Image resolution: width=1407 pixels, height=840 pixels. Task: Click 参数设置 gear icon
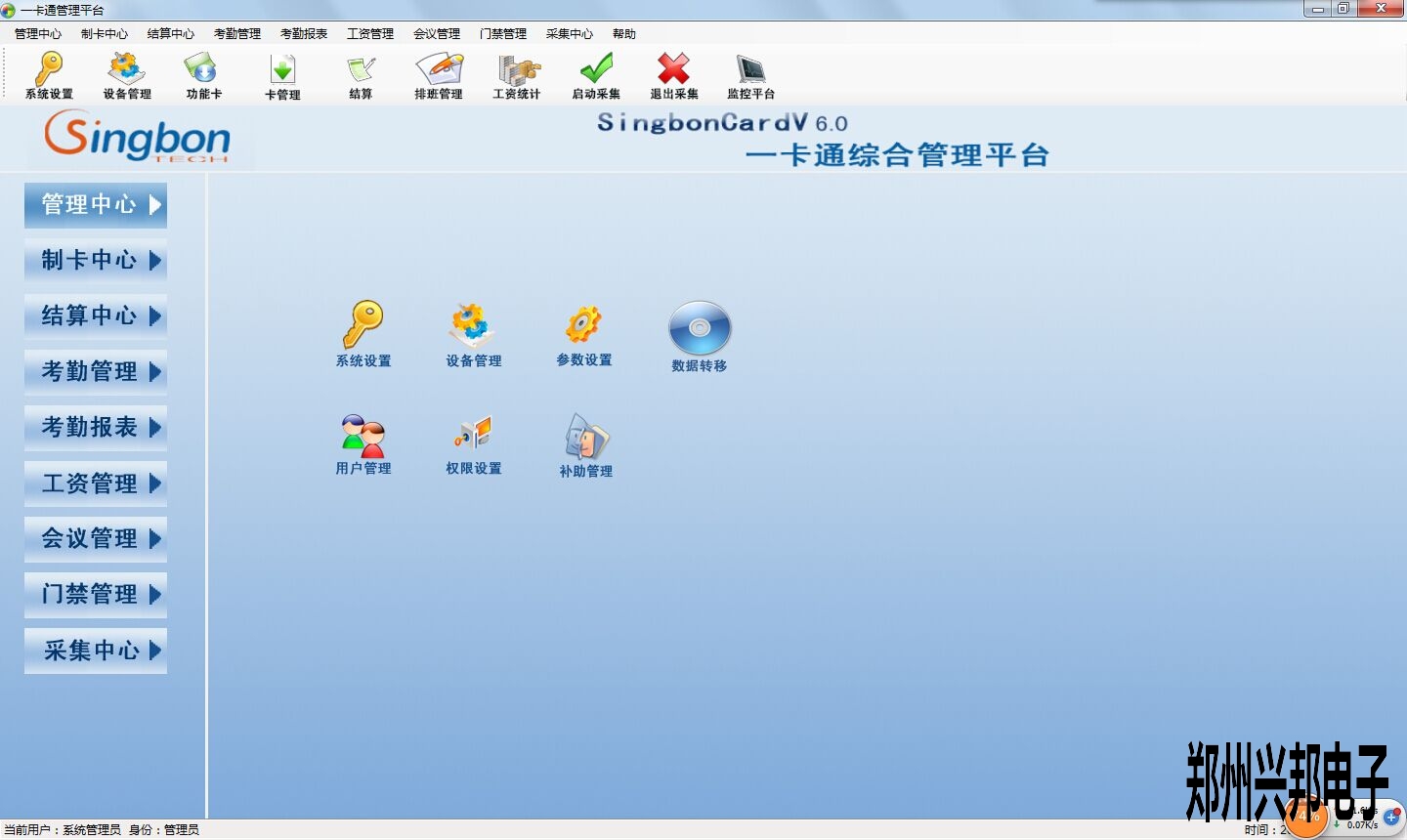coord(584,334)
